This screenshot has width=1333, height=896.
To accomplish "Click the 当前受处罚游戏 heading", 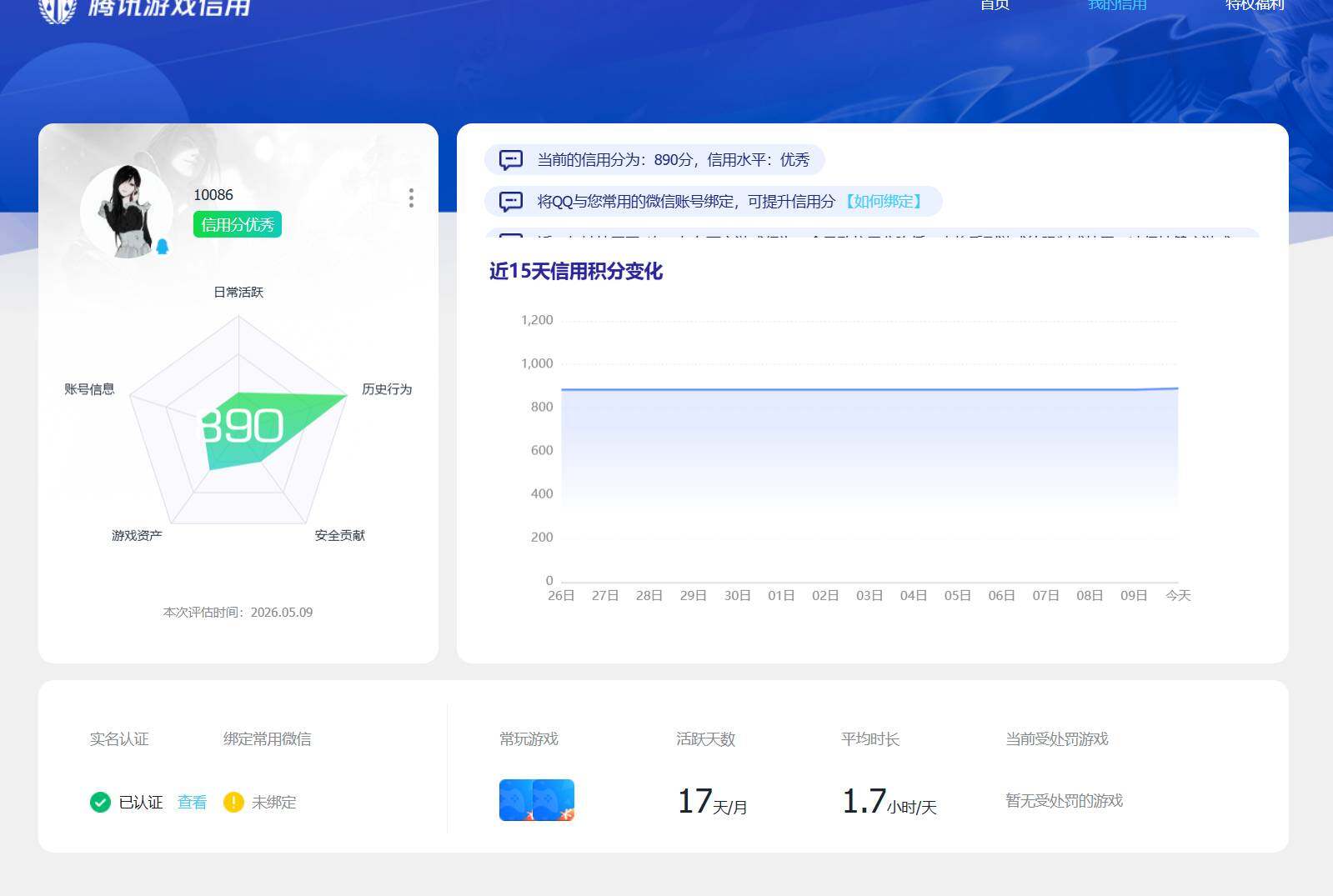I will [x=1057, y=739].
